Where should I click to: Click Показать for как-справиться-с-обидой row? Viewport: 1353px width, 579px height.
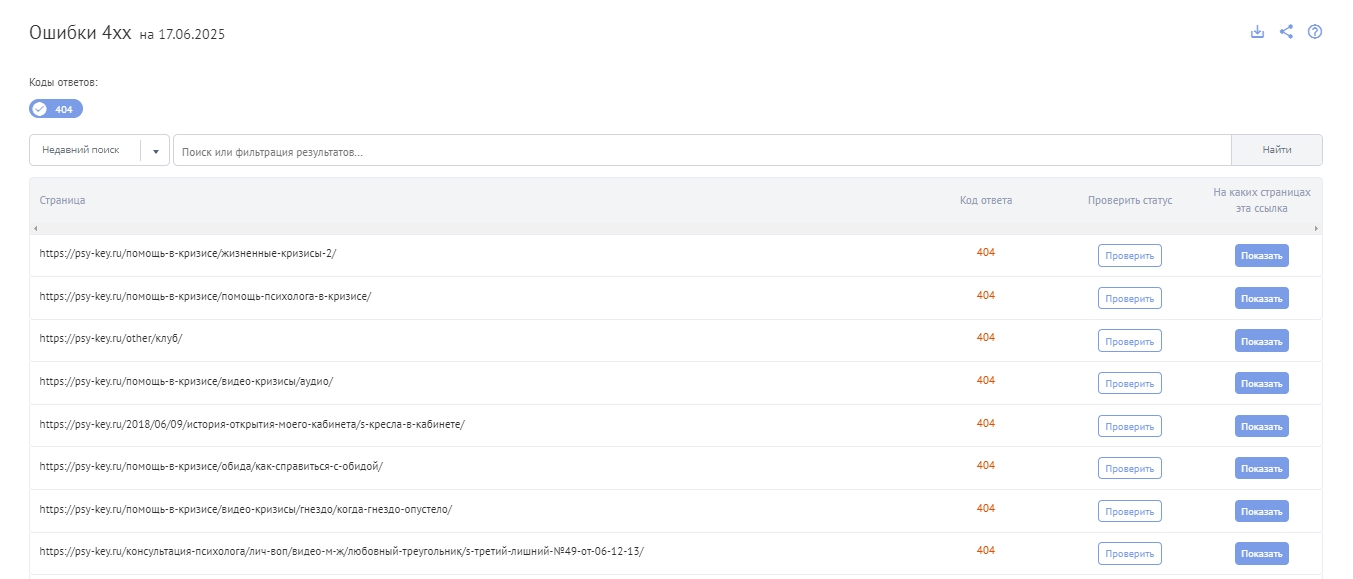1262,468
